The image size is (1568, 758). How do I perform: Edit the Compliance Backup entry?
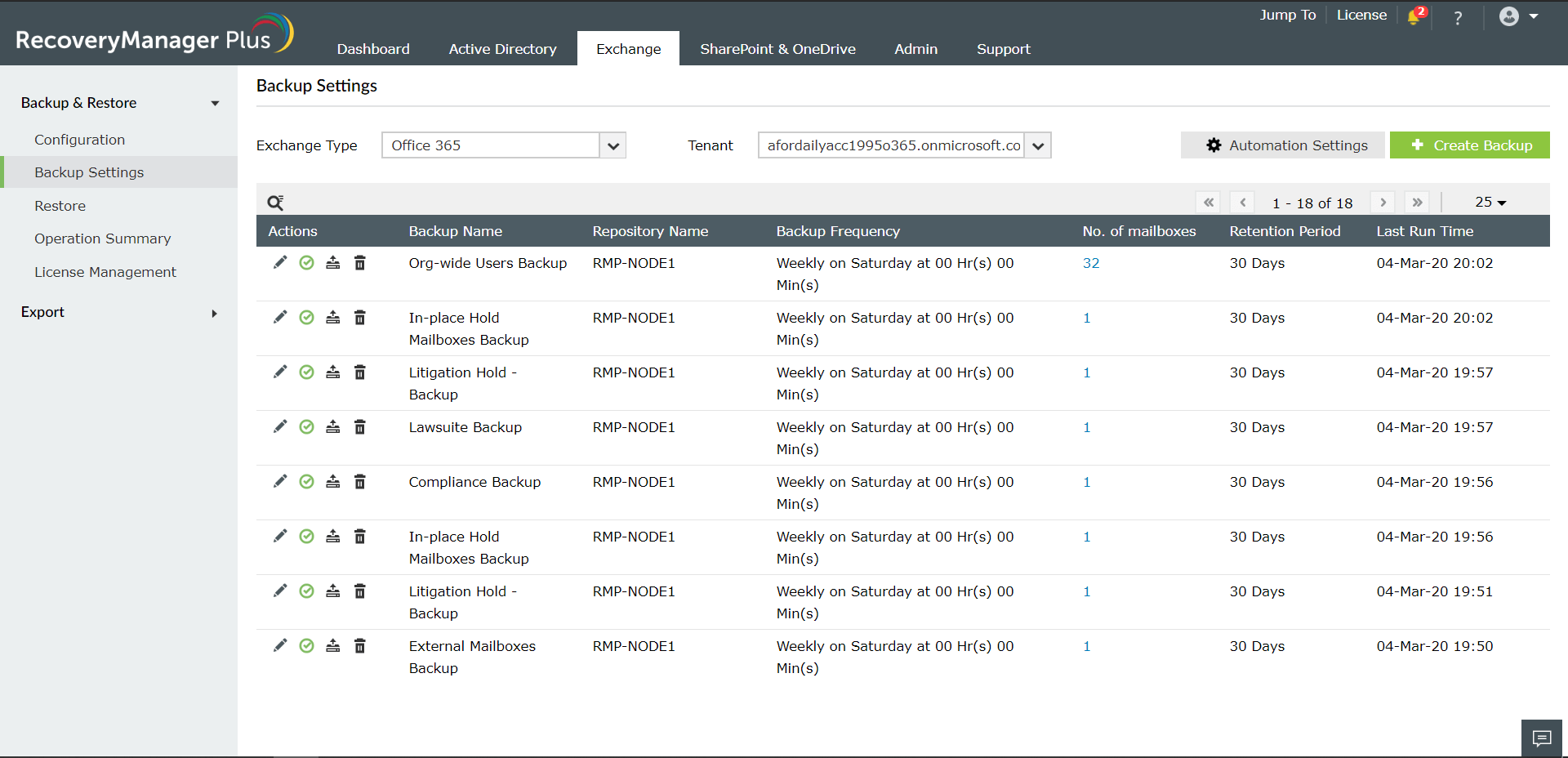click(x=280, y=481)
